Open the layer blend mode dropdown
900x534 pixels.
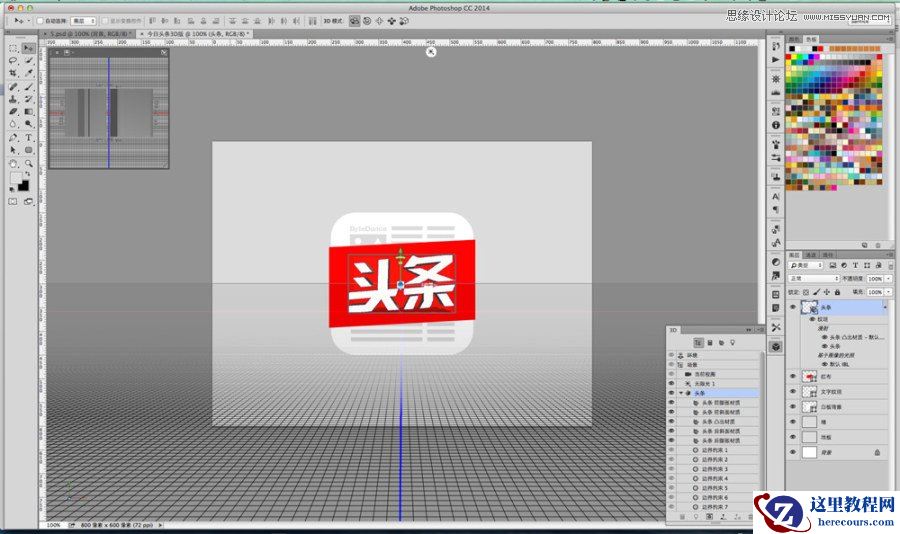click(814, 278)
